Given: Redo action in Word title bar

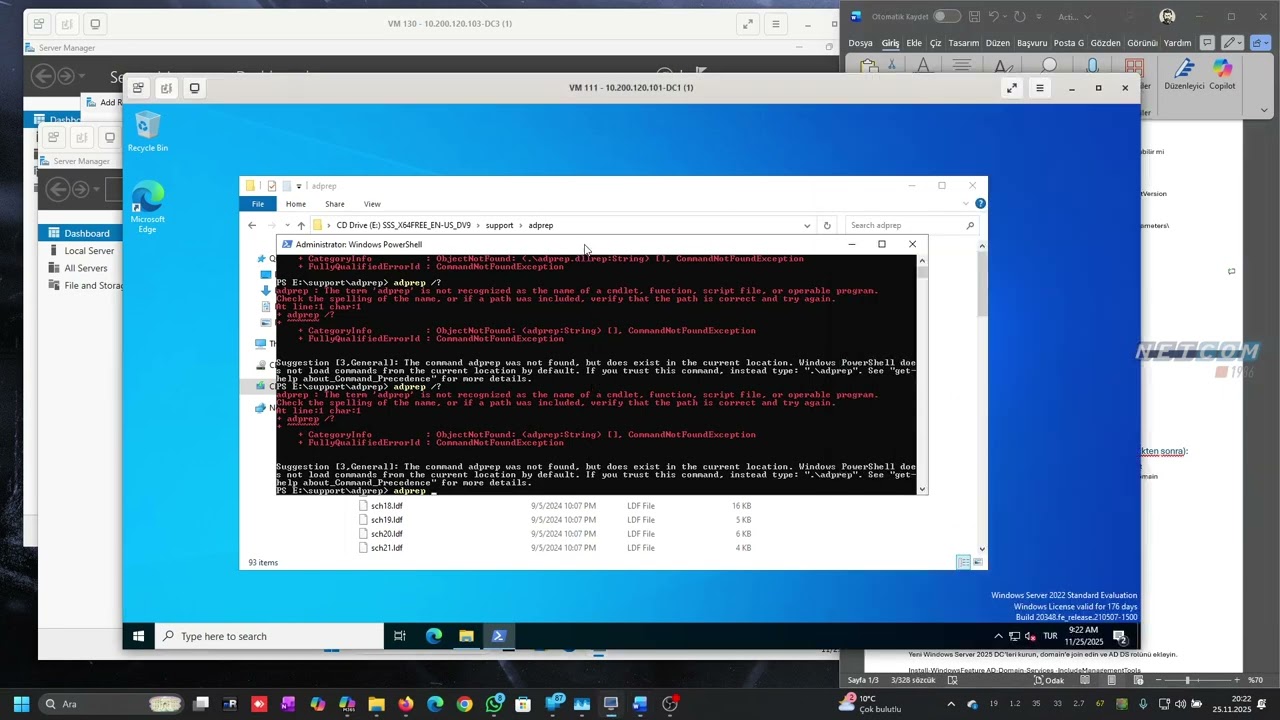Looking at the screenshot, I should point(1019,17).
